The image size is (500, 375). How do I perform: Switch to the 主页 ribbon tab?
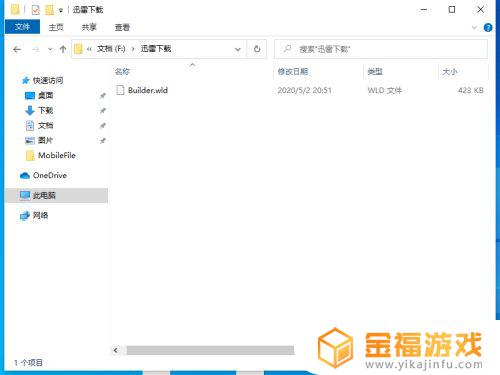pyautogui.click(x=56, y=27)
